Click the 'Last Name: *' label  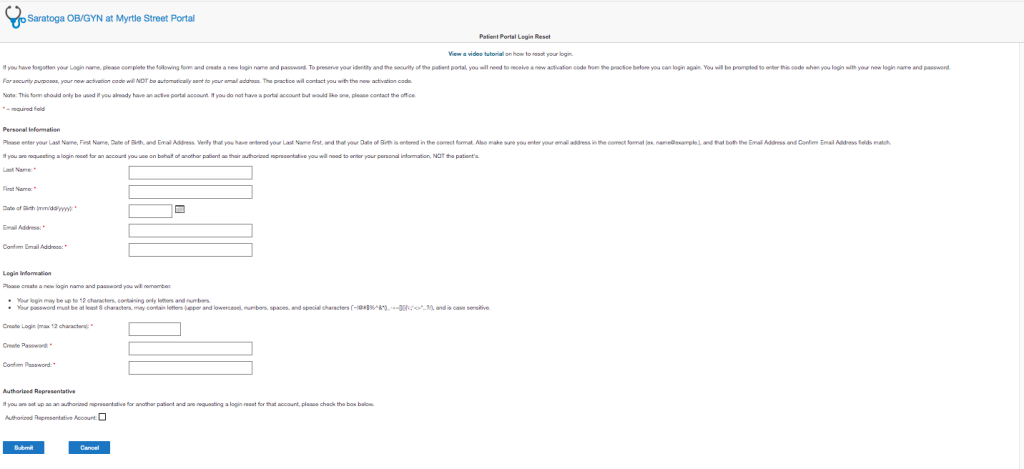tap(20, 170)
